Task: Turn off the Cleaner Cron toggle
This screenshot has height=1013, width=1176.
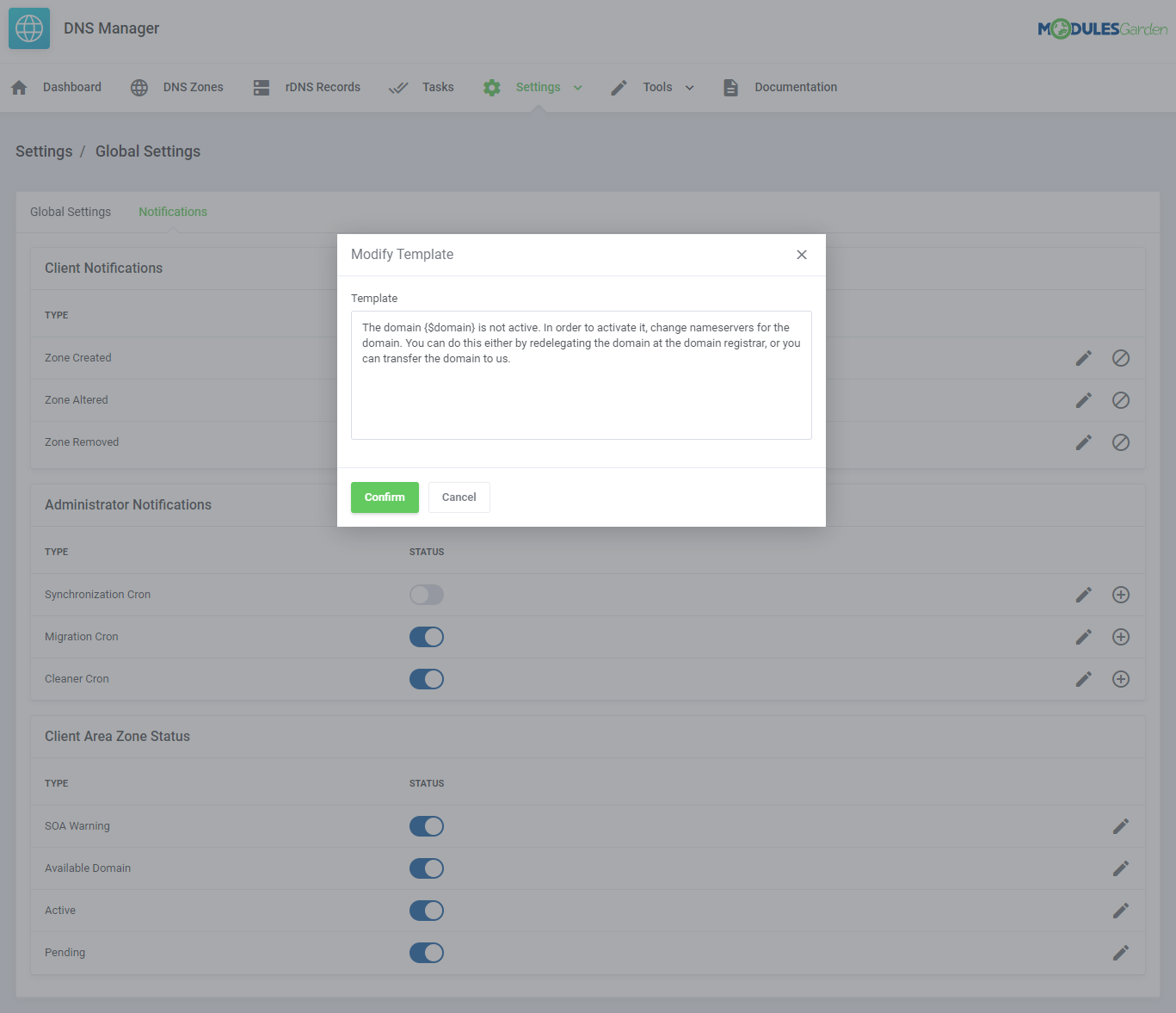Action: (x=426, y=679)
